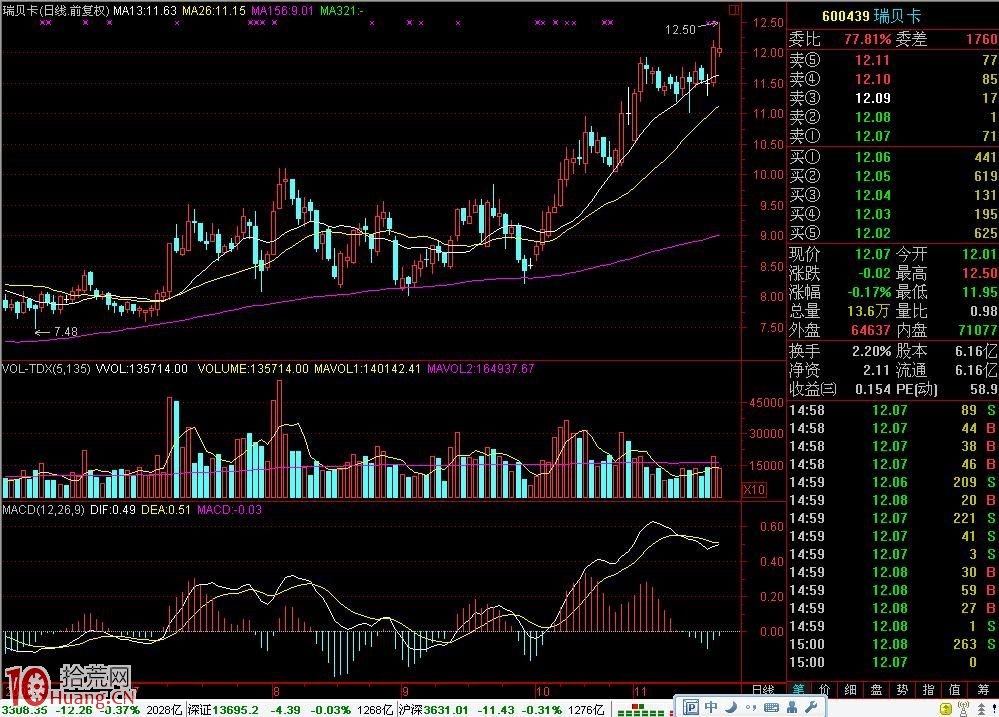Click the X10 volume scale indicator
999x717 pixels.
[x=756, y=489]
